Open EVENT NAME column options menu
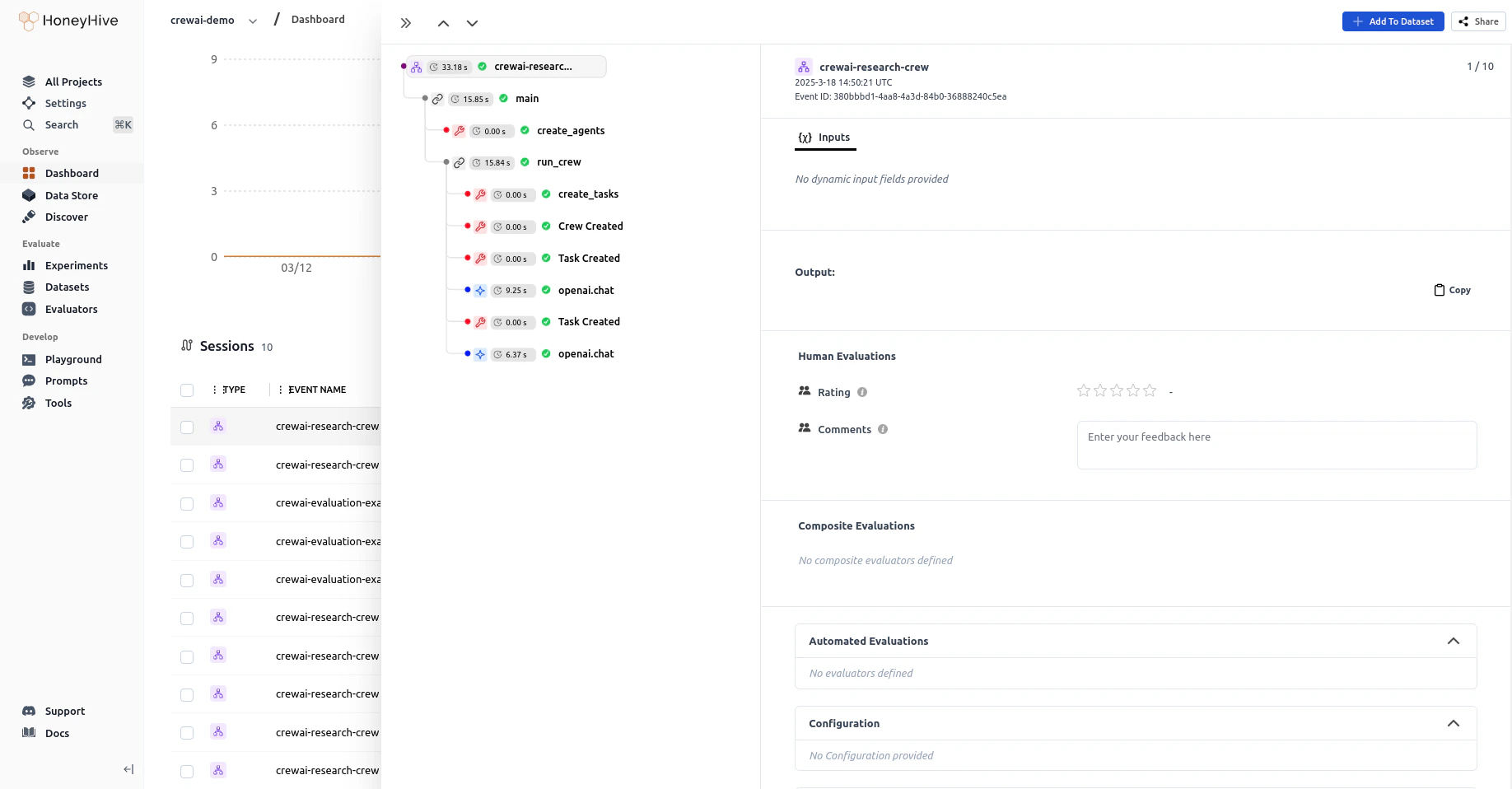This screenshot has width=1512, height=789. tap(281, 390)
